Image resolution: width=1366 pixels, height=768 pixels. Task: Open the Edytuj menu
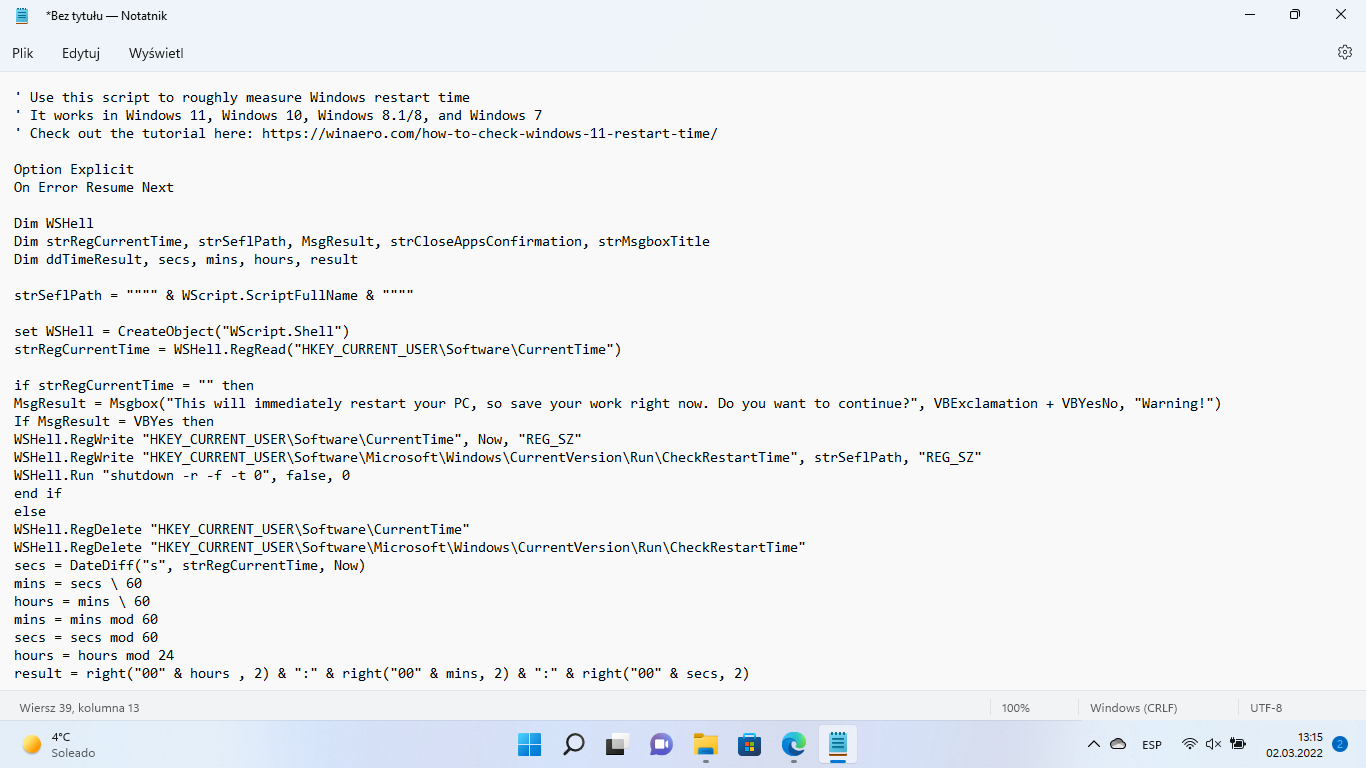point(81,53)
